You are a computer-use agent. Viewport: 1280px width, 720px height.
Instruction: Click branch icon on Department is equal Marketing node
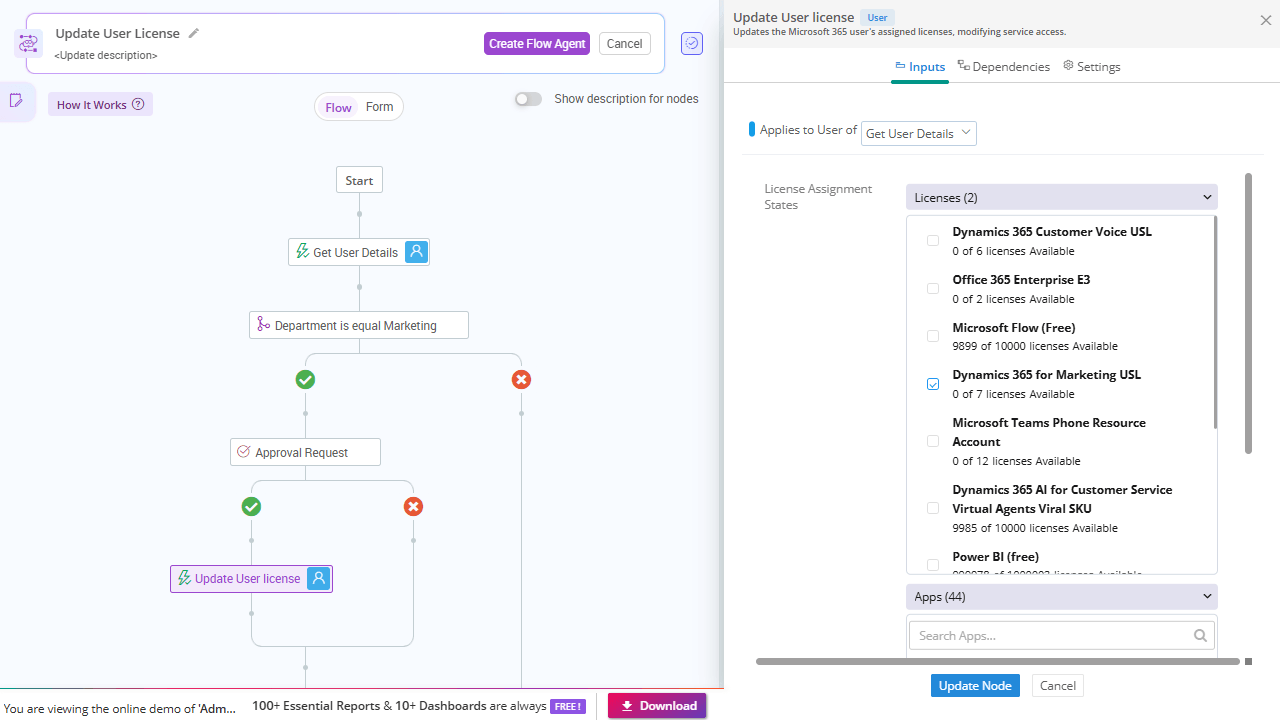pyautogui.click(x=263, y=325)
